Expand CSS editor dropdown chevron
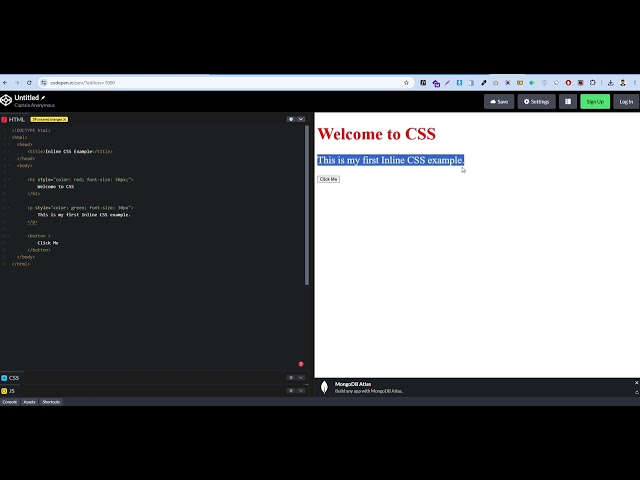The image size is (640, 480). [301, 378]
